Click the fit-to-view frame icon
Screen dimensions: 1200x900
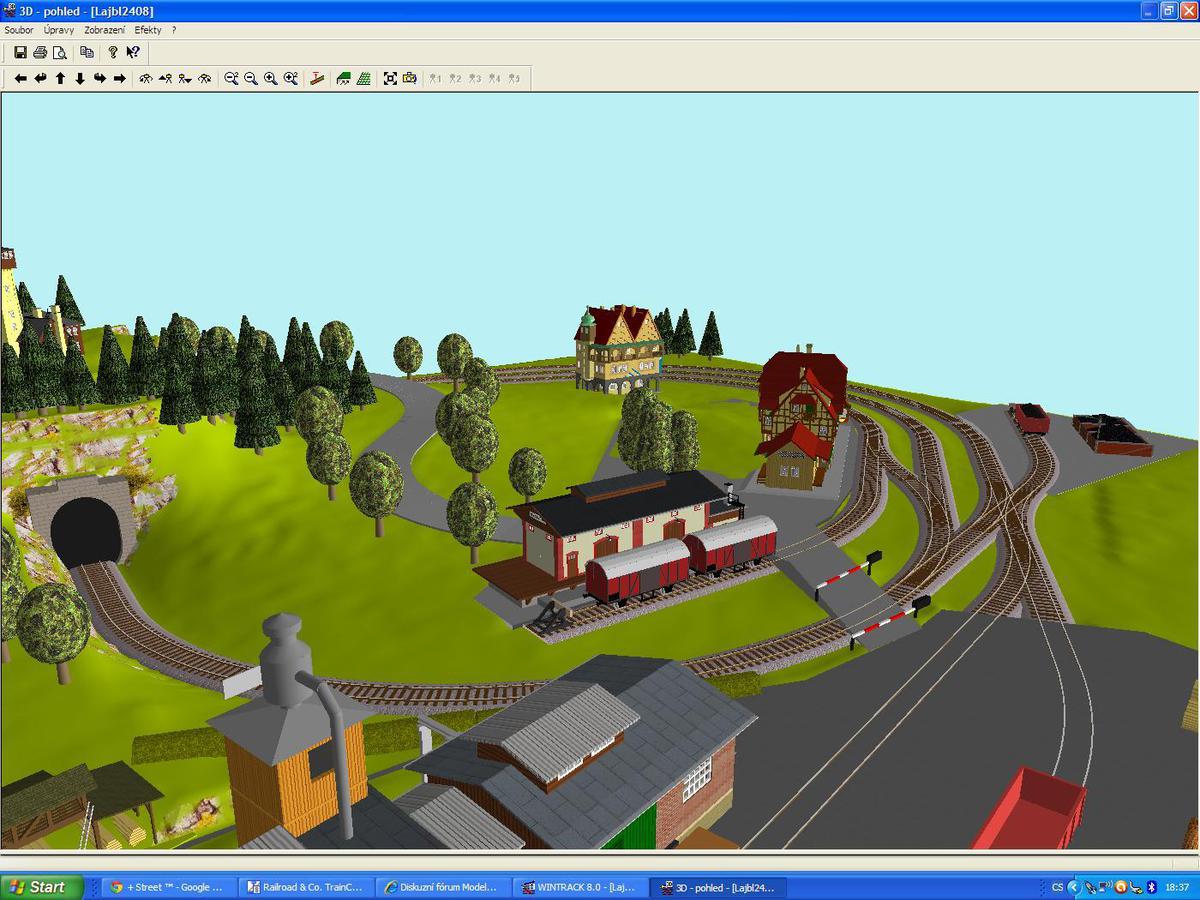tap(390, 78)
